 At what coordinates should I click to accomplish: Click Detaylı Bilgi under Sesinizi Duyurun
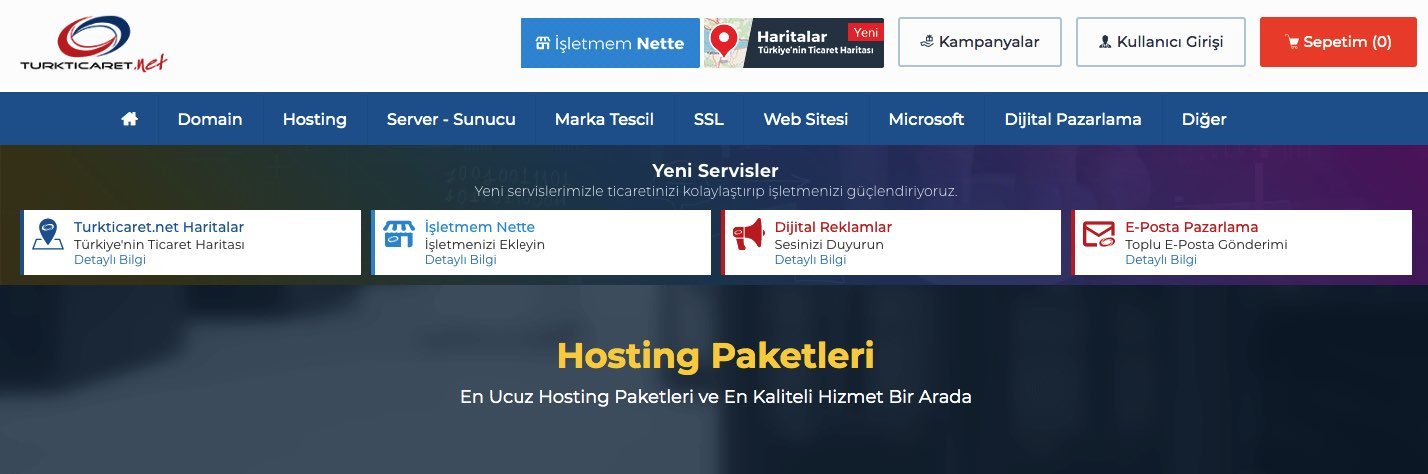pyautogui.click(x=810, y=260)
